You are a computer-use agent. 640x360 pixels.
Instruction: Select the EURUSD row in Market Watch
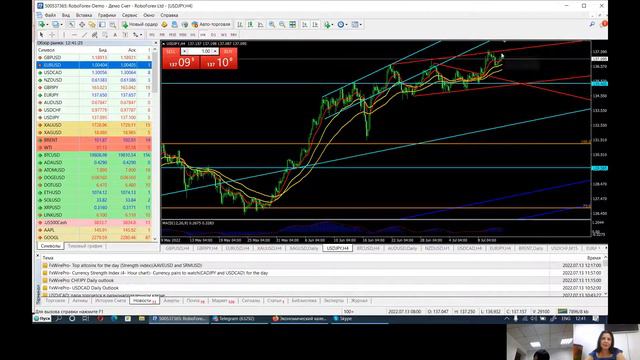[94, 65]
